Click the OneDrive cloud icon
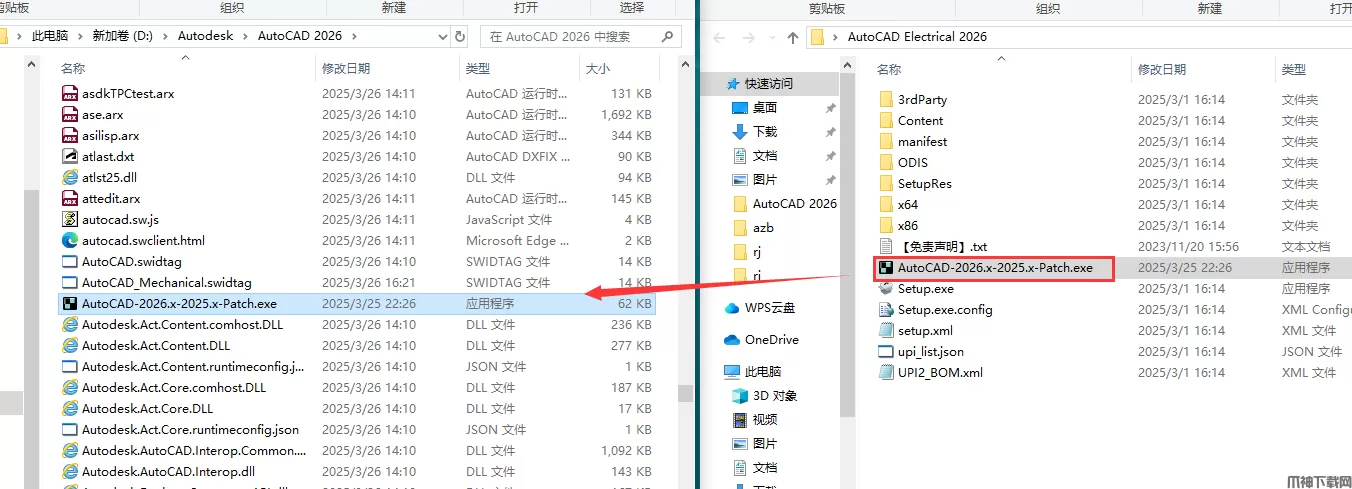Viewport: 1352px width, 489px height. pyautogui.click(x=733, y=339)
